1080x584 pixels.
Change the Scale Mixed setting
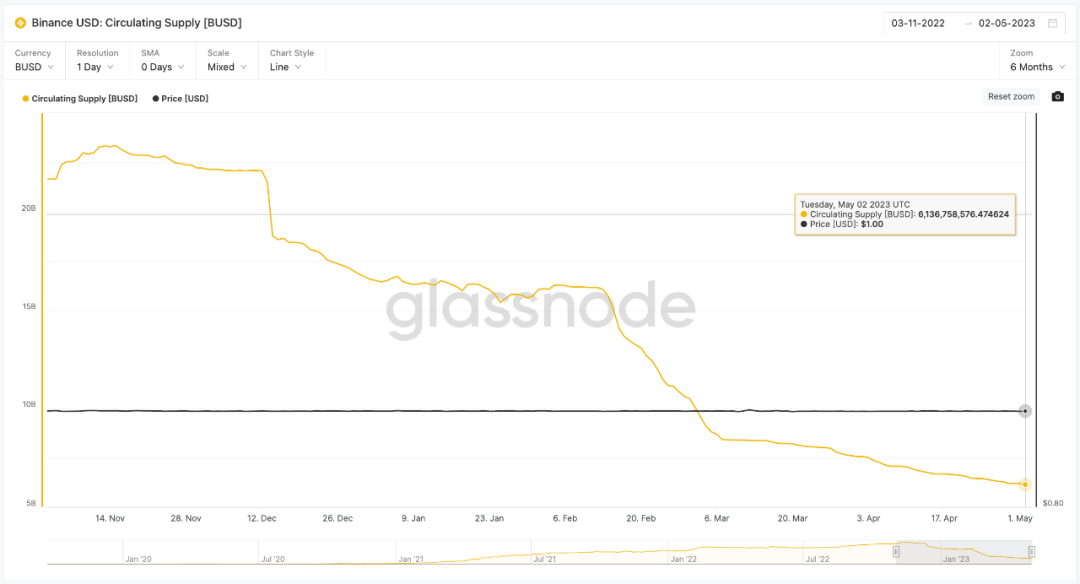(227, 67)
